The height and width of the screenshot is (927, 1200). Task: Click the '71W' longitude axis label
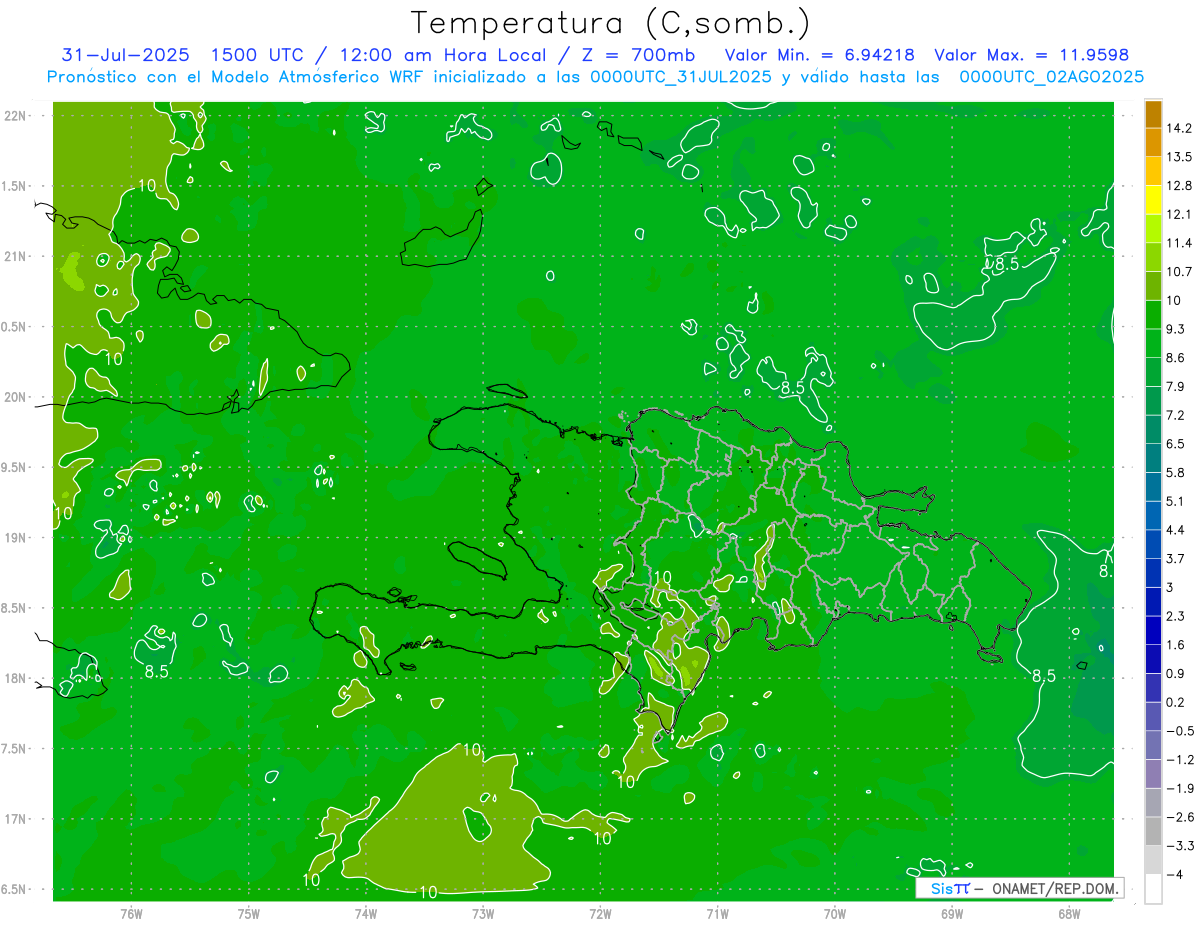(x=717, y=914)
